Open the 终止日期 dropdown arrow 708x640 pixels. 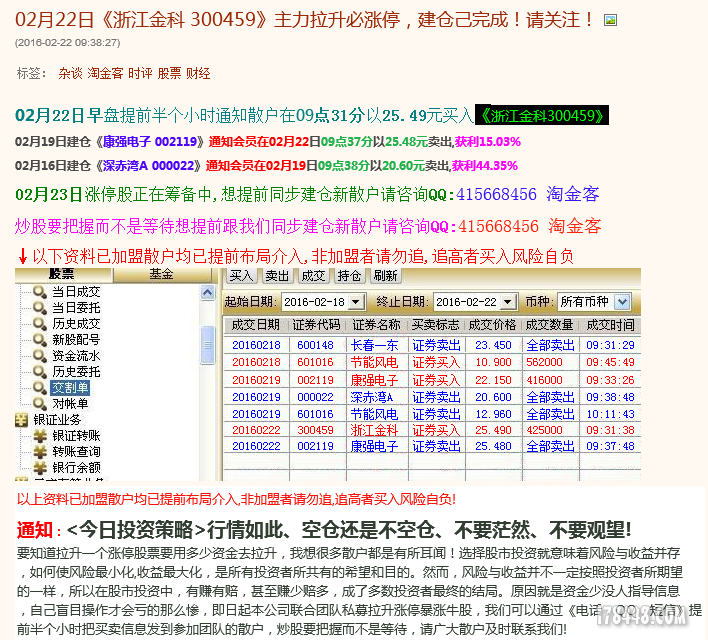(508, 302)
